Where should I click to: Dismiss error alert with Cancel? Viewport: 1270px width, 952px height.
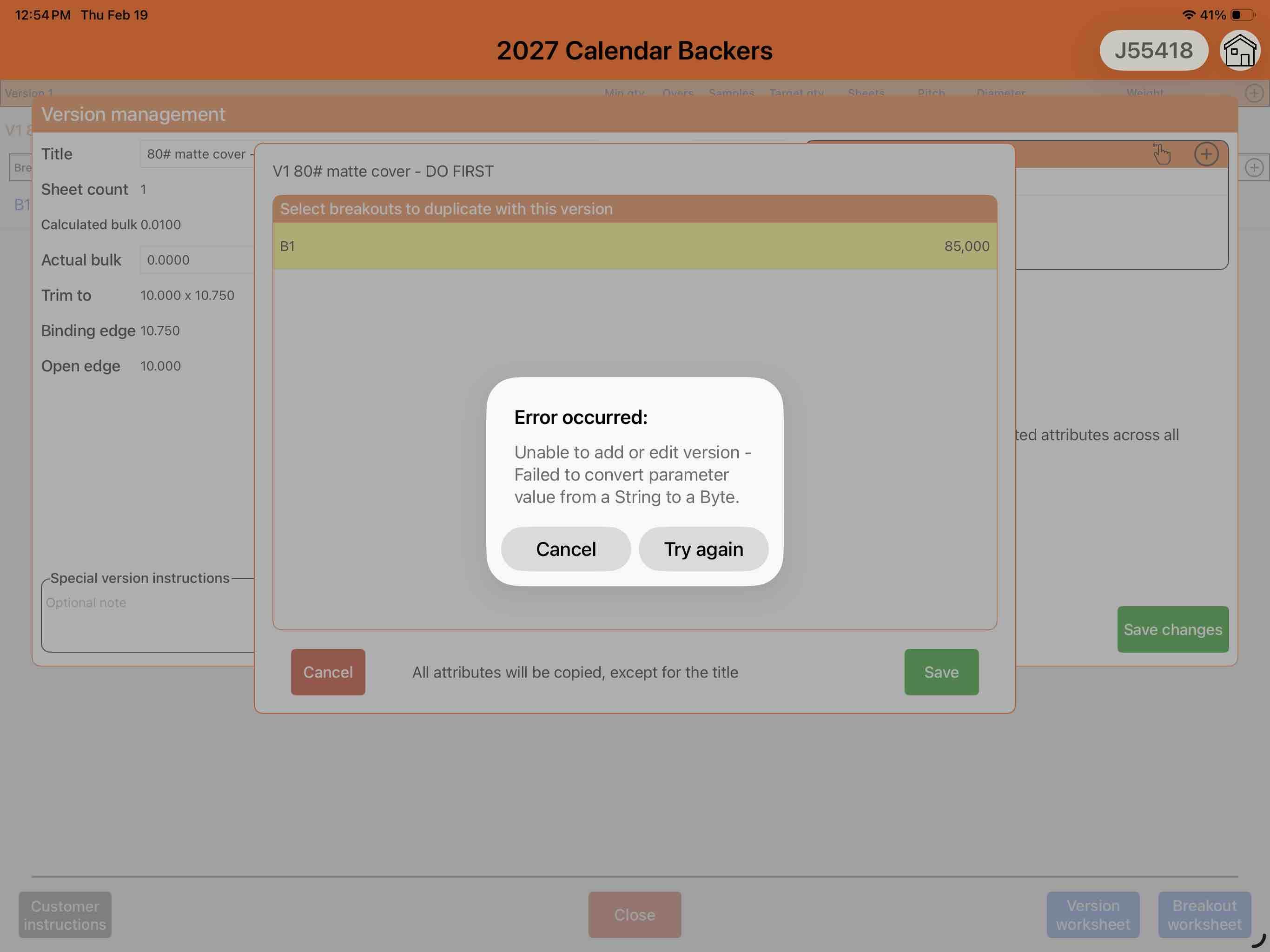tap(566, 549)
